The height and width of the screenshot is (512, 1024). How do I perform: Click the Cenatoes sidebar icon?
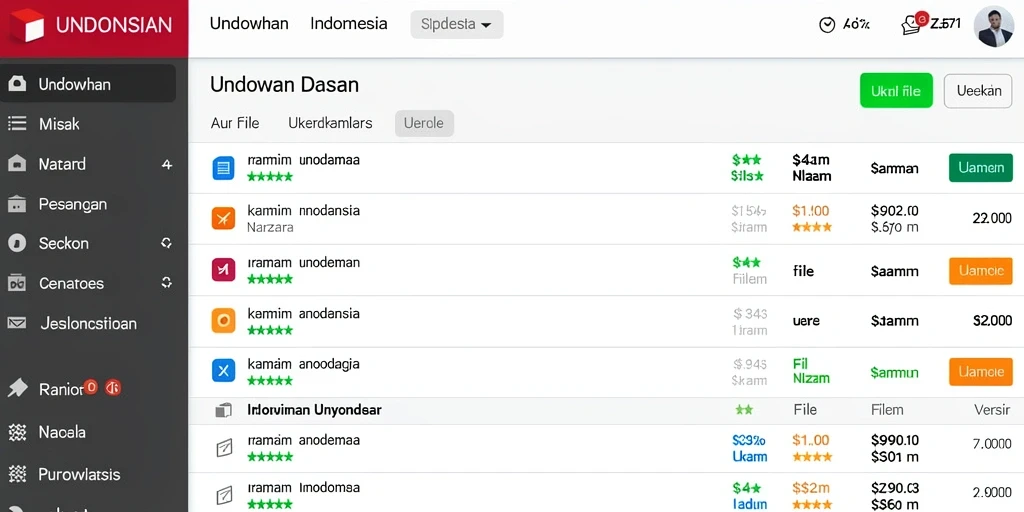[16, 283]
